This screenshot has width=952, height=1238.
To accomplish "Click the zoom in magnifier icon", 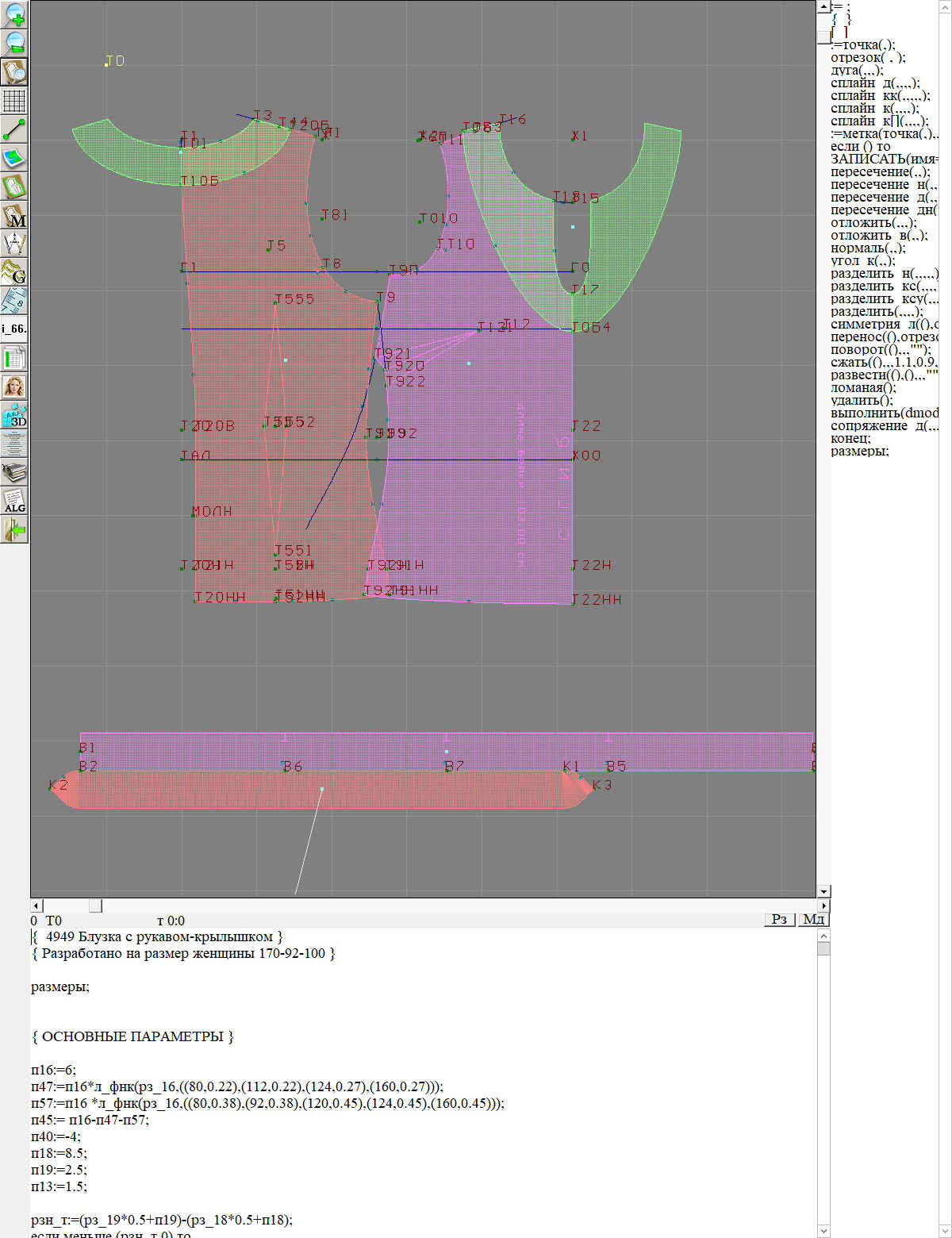I will pos(14,14).
